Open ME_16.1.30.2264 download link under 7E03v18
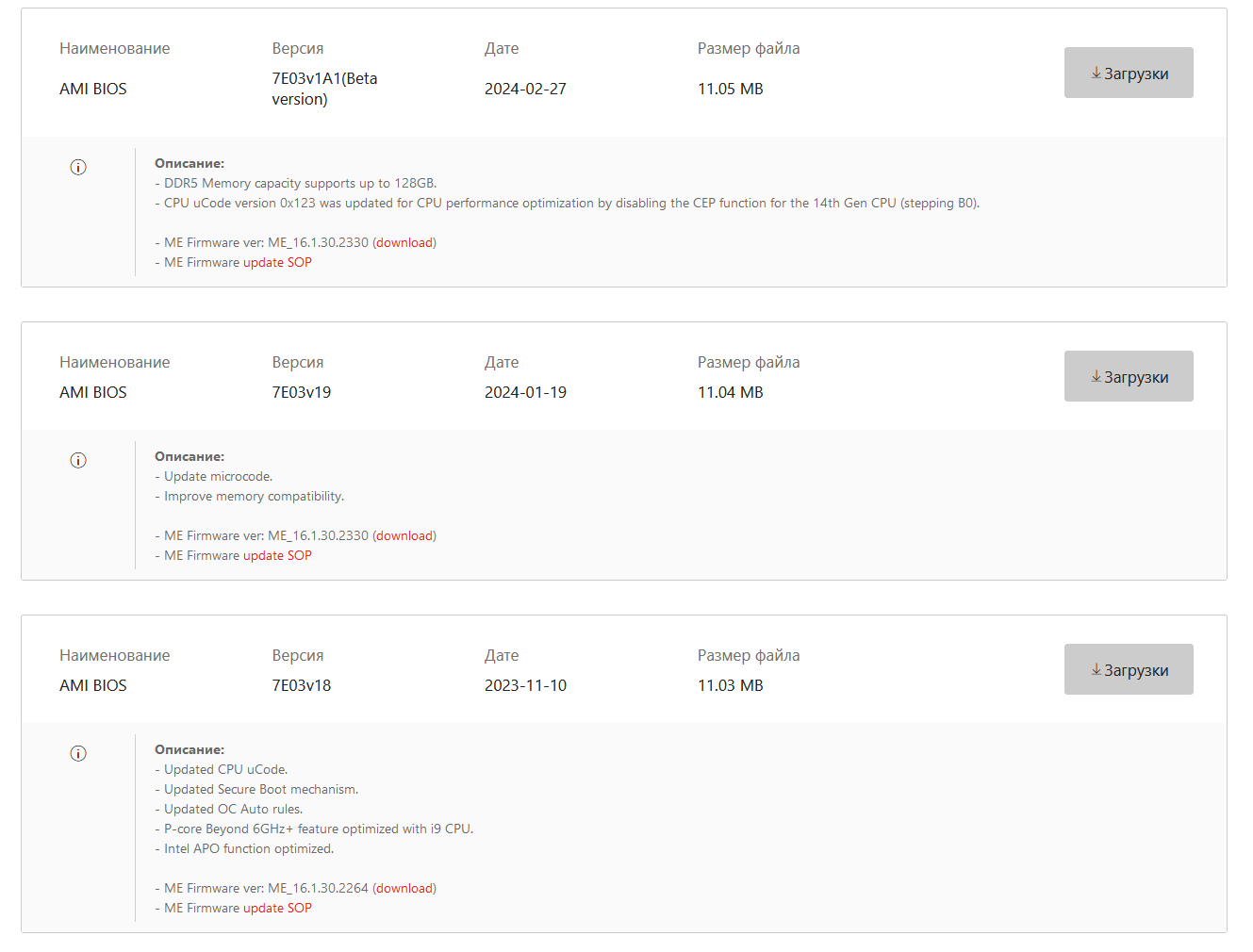This screenshot has width=1253, height=952. click(x=404, y=889)
